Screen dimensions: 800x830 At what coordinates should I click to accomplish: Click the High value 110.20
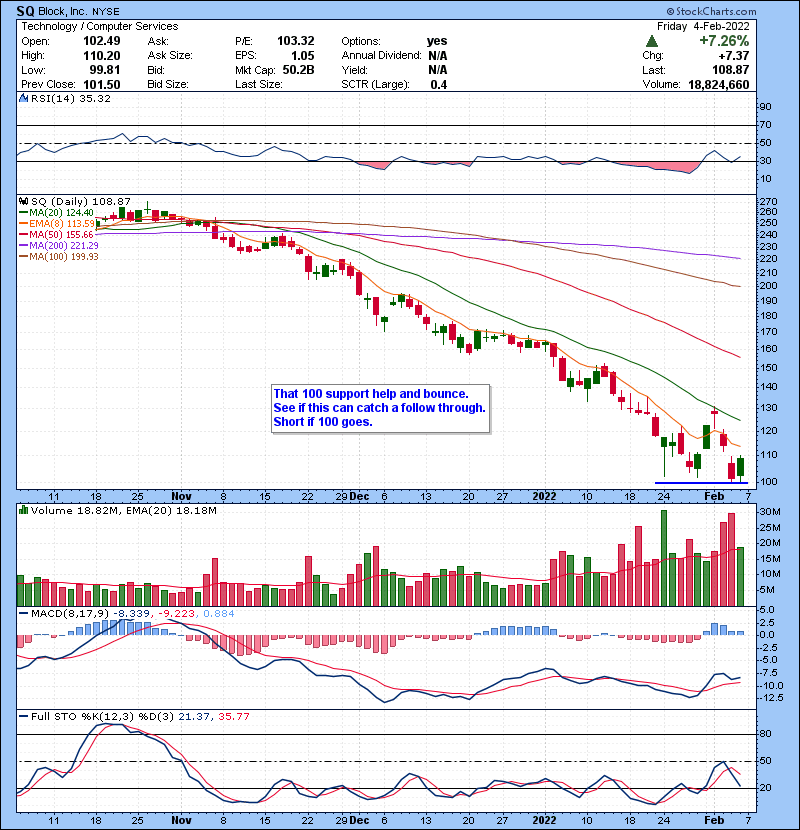[x=102, y=56]
